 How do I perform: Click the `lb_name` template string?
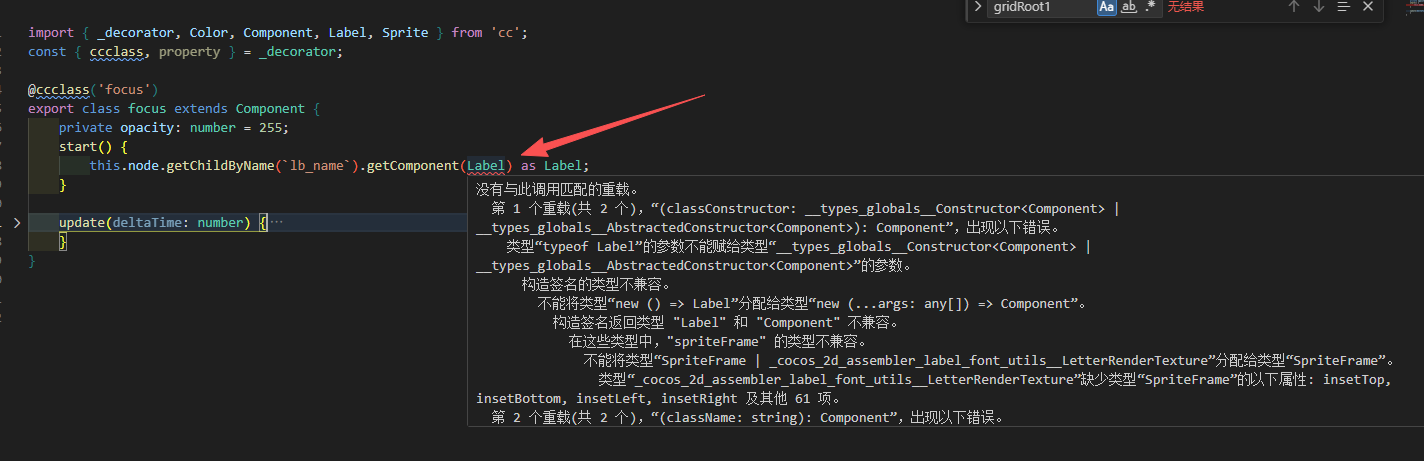tap(316, 166)
